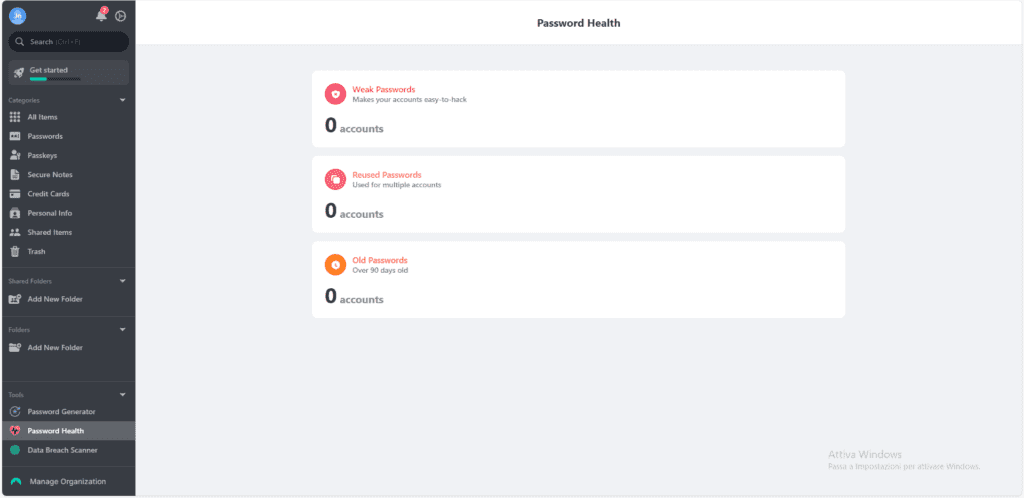Collapse the Tools section arrow
This screenshot has height=498, width=1024.
(123, 395)
